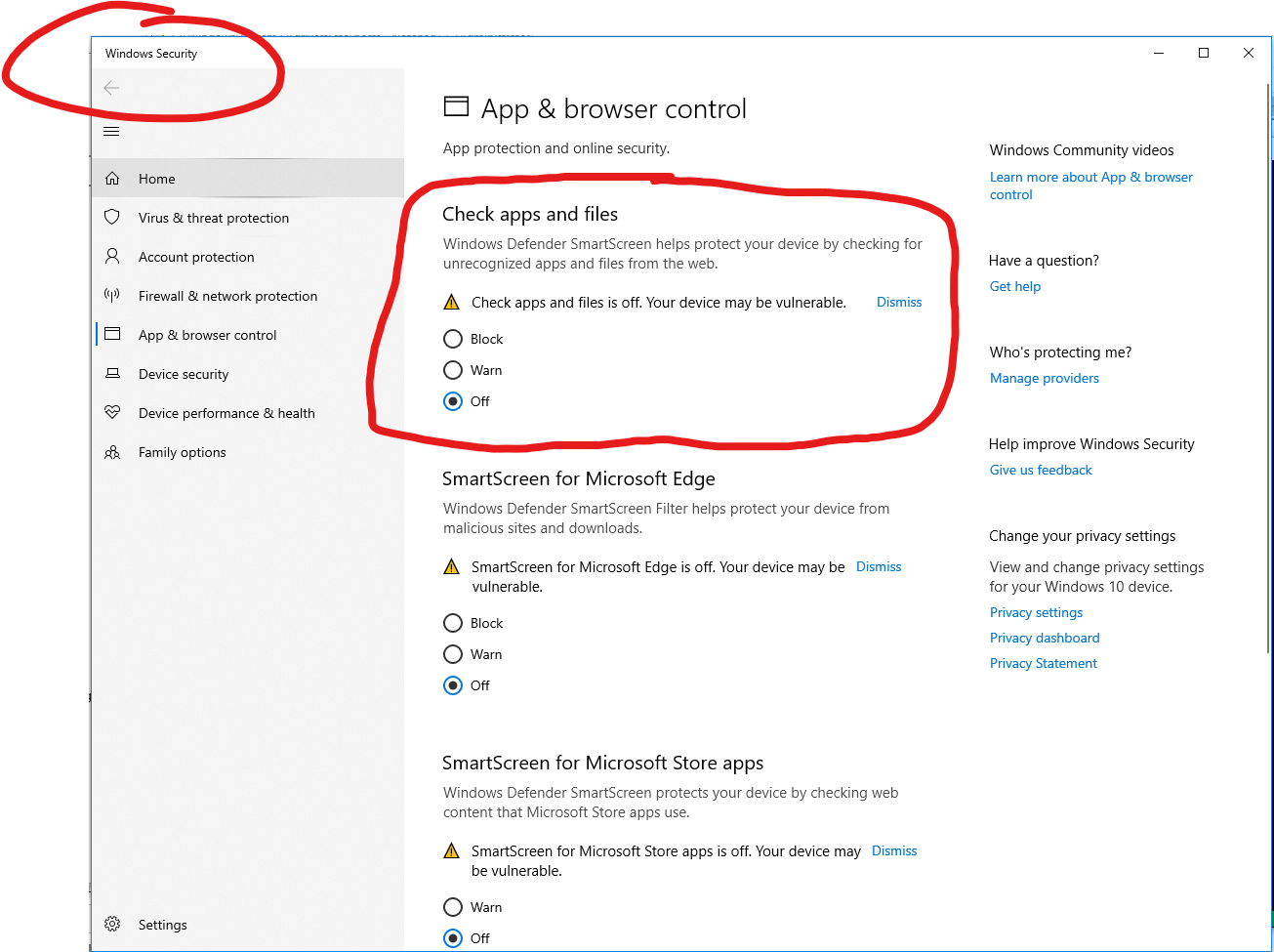
Task: Dismiss the Check apps and files warning
Action: tap(899, 302)
